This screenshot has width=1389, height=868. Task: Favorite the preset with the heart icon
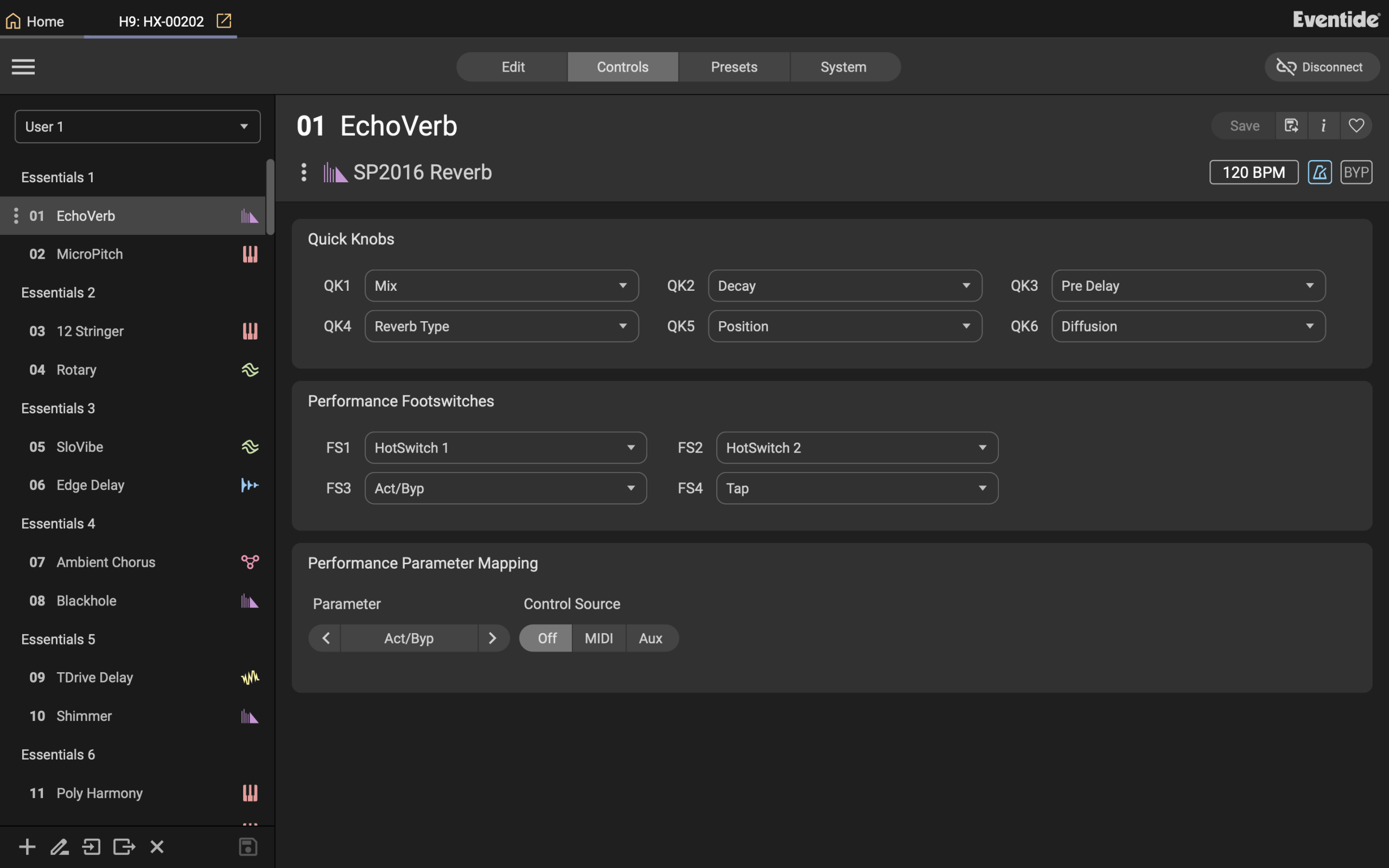click(x=1356, y=125)
